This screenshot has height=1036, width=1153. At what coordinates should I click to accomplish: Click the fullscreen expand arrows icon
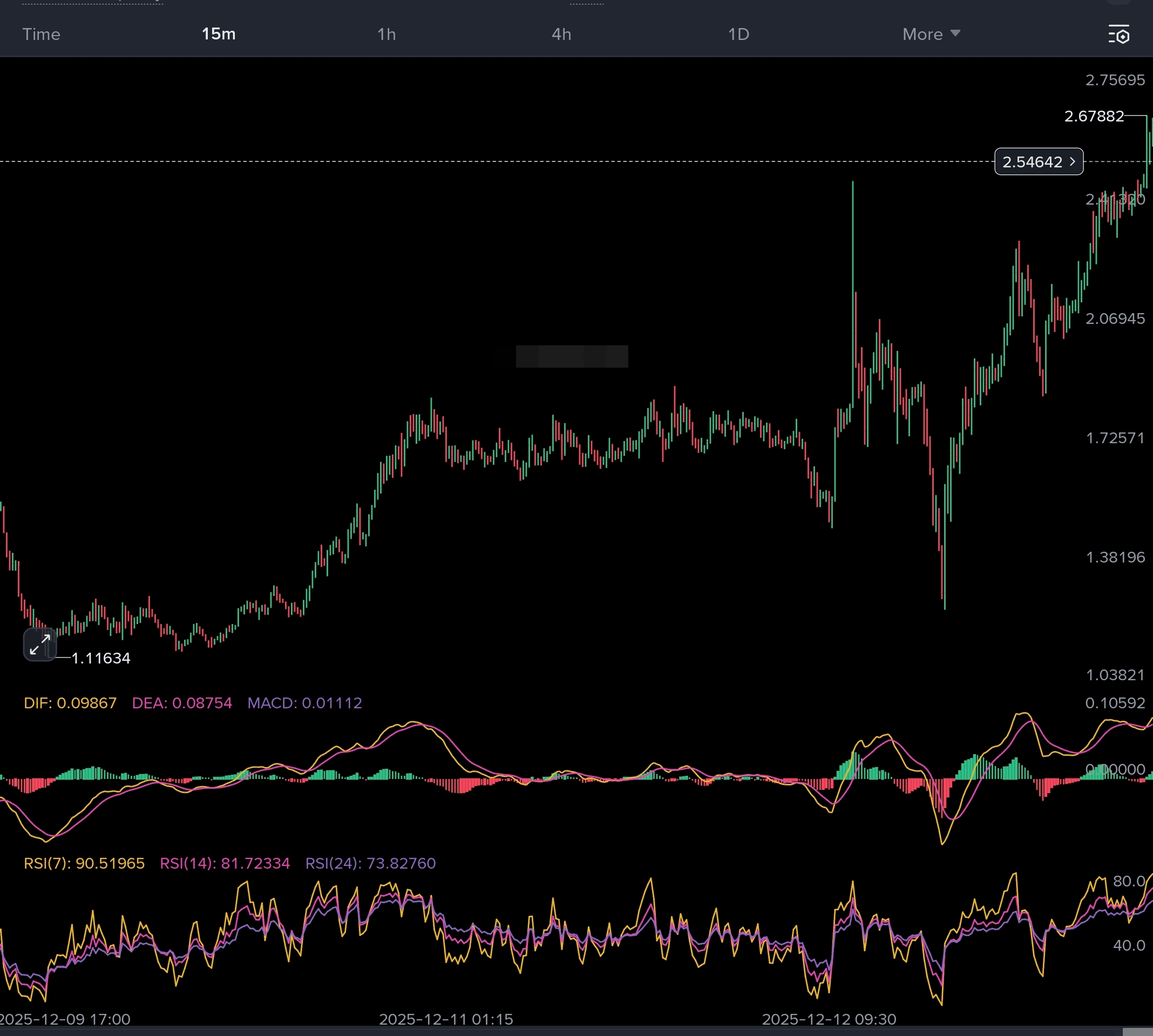pyautogui.click(x=40, y=645)
